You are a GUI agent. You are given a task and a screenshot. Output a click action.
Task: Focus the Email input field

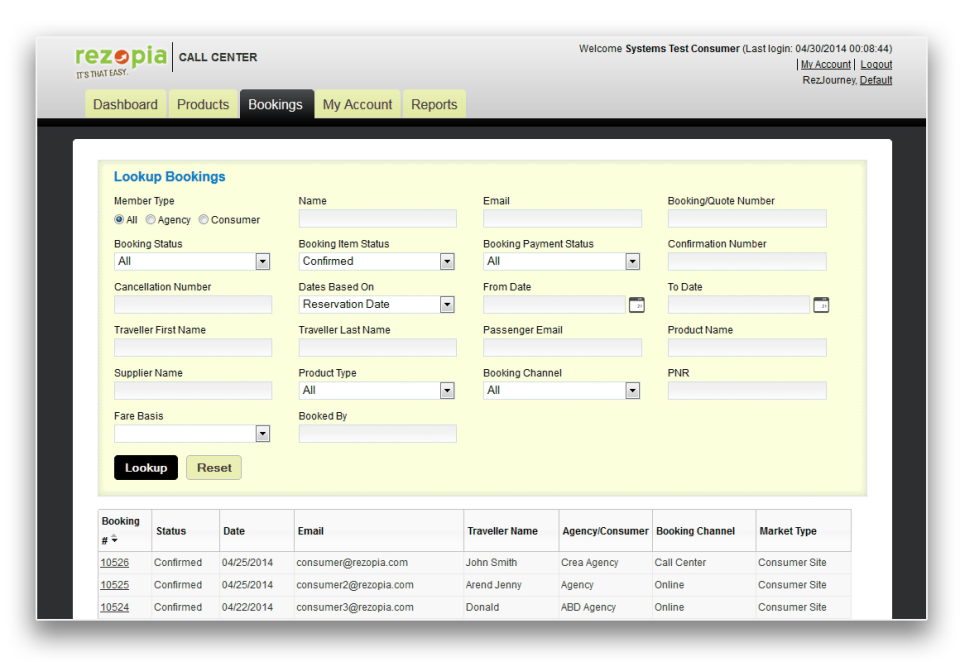tap(563, 219)
